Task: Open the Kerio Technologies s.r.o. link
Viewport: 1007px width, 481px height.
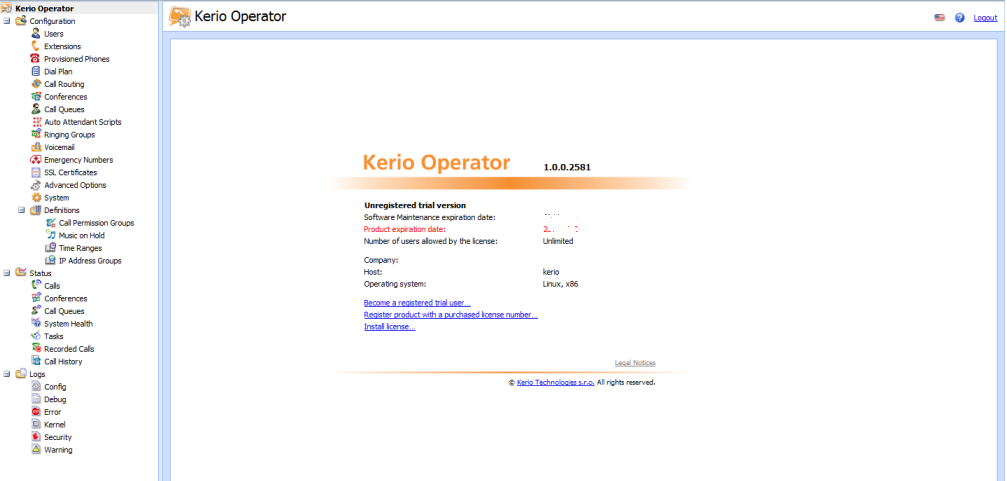Action: 556,382
